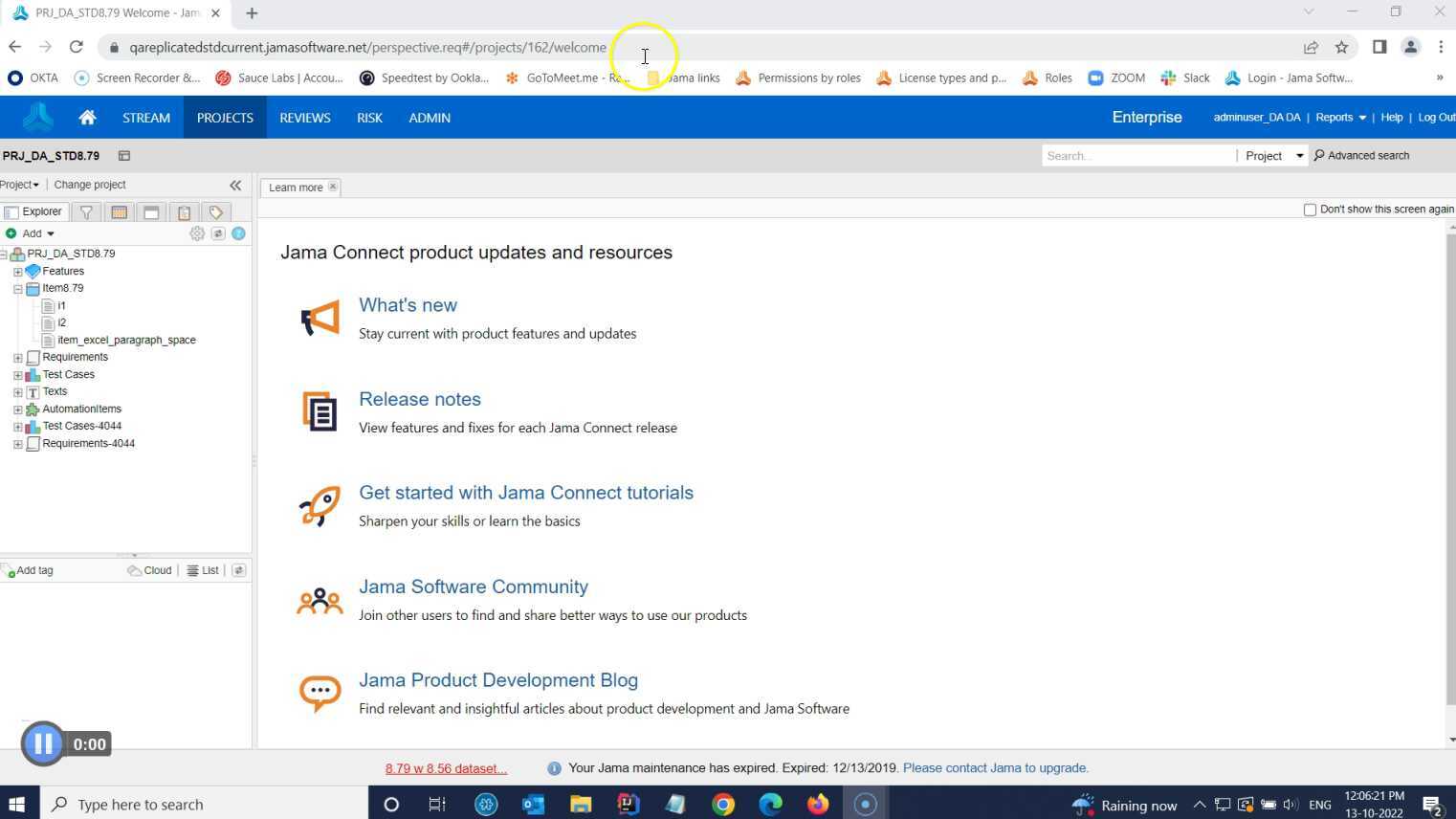Pause the screen recording
Viewport: 1456px width, 819px height.
(43, 743)
